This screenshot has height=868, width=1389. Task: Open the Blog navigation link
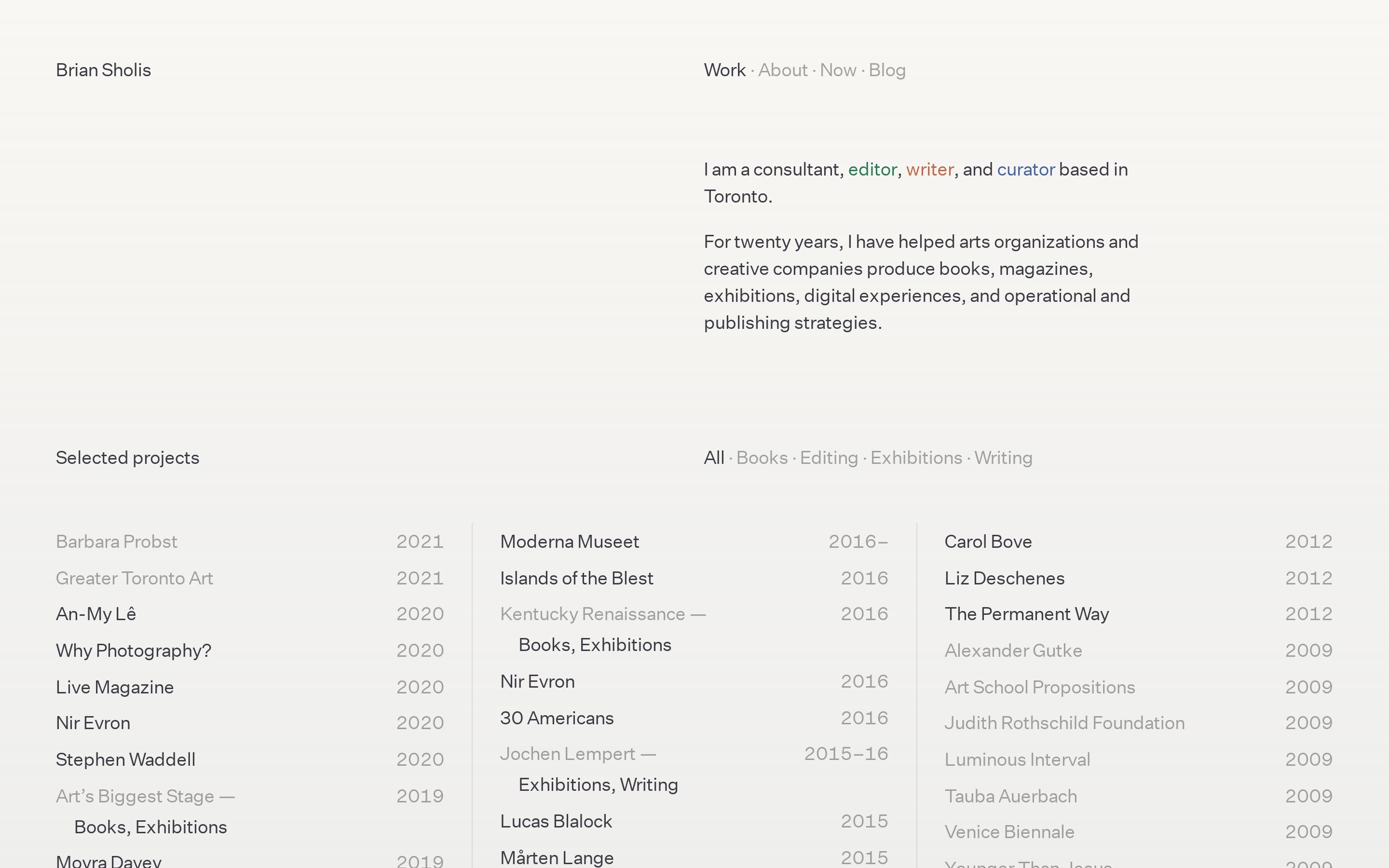(887, 70)
